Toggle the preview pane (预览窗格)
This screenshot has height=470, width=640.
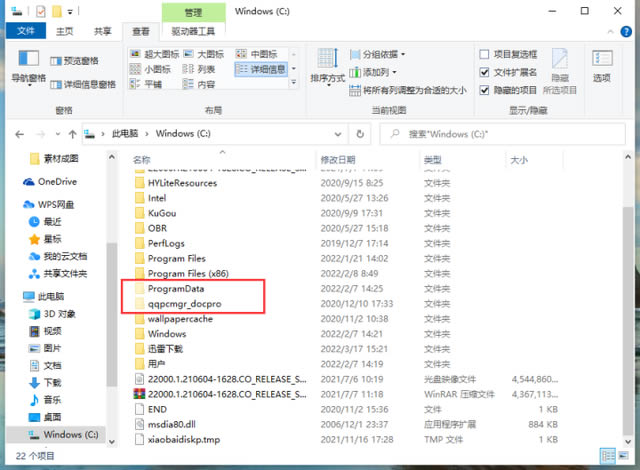click(x=74, y=61)
